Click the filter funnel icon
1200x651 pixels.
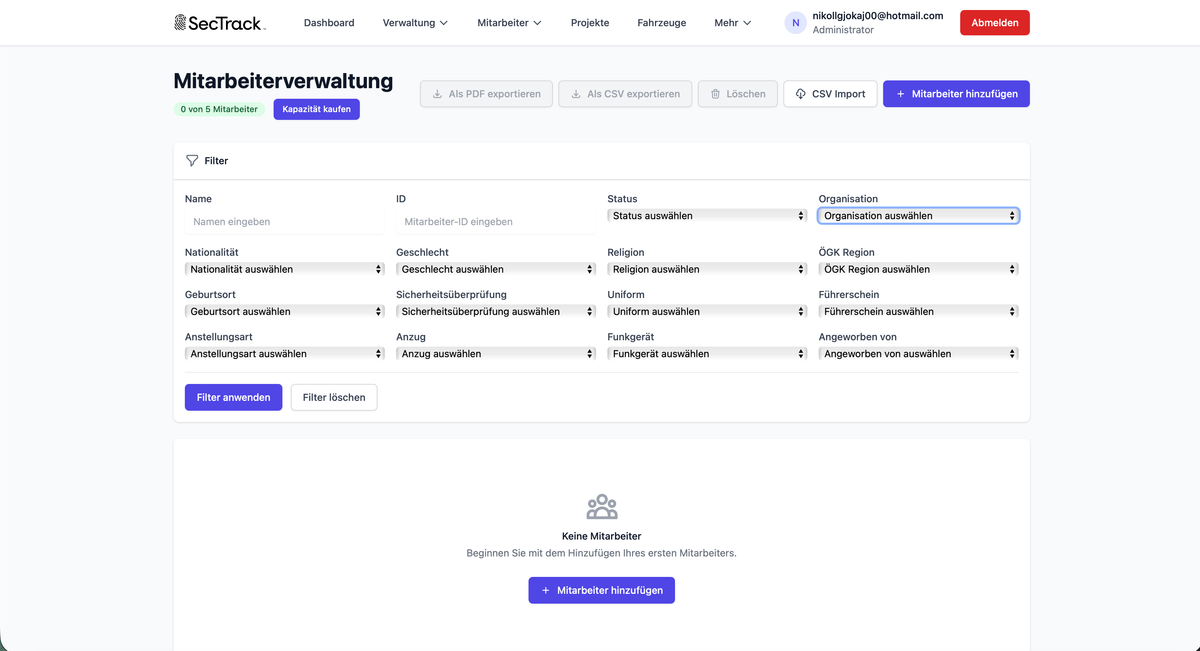click(x=191, y=160)
